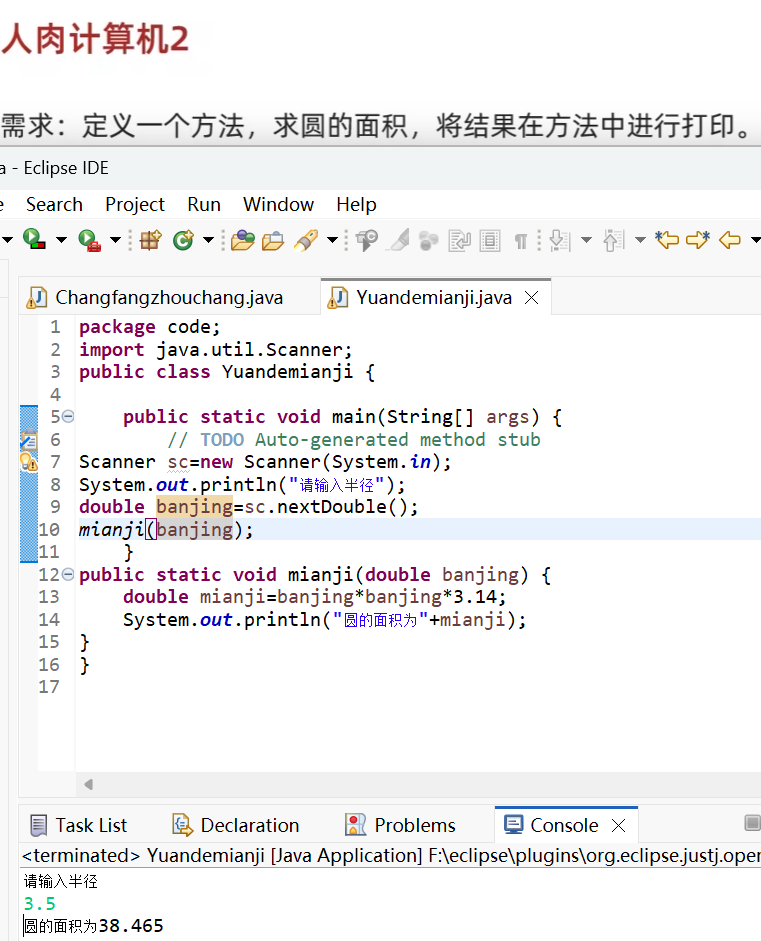
Task: Click the editor horizontal scrollbar left arrow
Action: (x=89, y=784)
